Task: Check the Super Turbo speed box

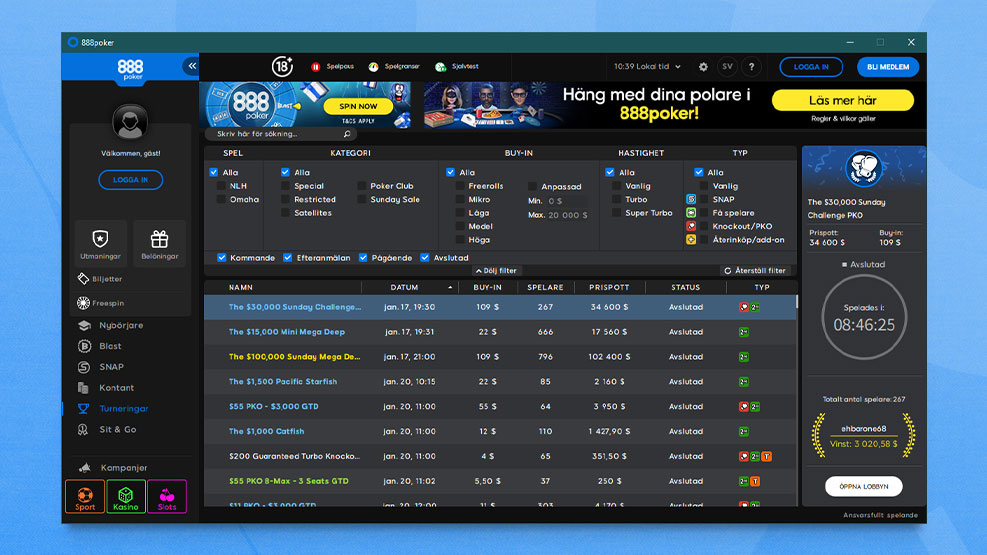Action: pos(617,213)
